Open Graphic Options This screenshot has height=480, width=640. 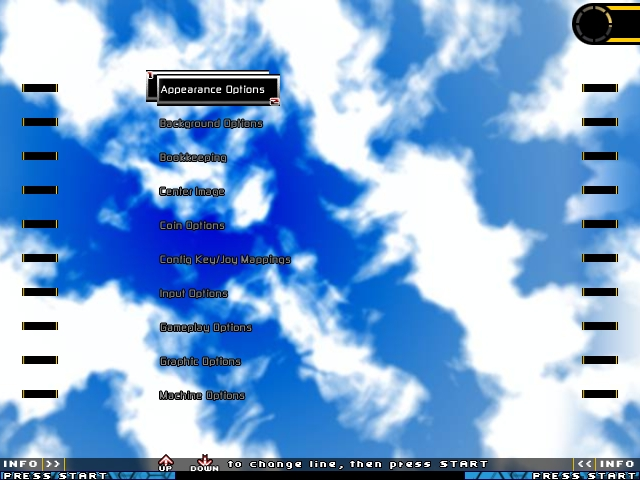point(200,361)
